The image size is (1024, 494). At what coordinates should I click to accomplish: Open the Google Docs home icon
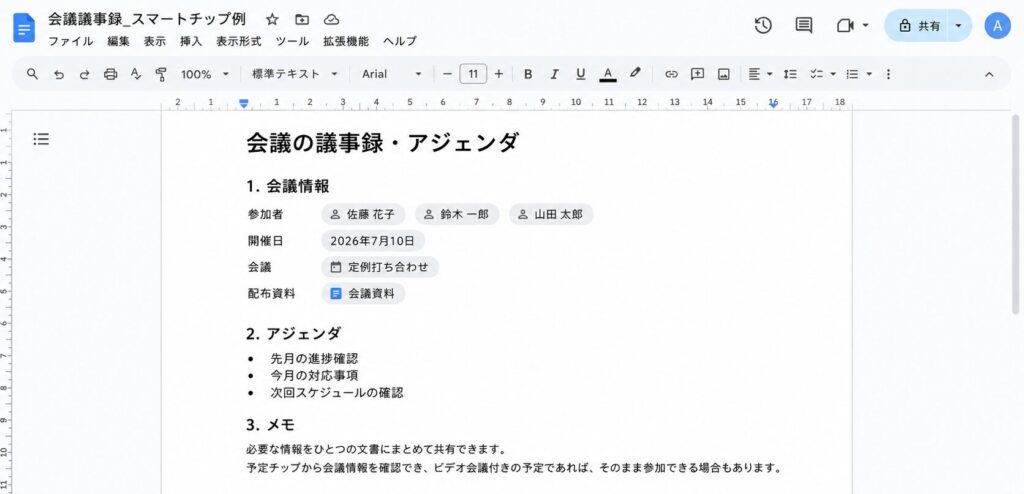point(24,27)
